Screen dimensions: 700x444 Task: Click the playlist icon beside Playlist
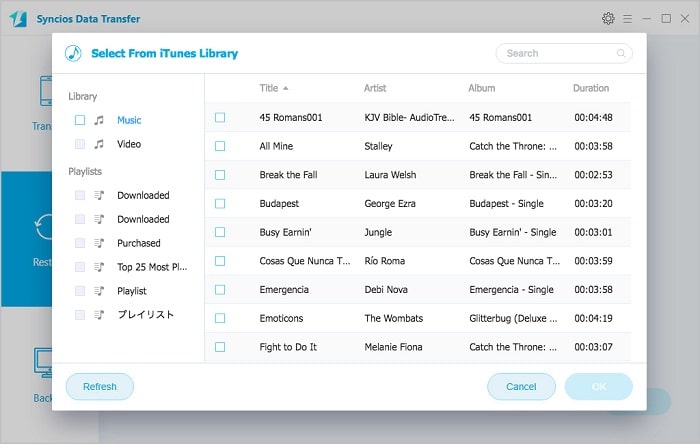pos(99,291)
